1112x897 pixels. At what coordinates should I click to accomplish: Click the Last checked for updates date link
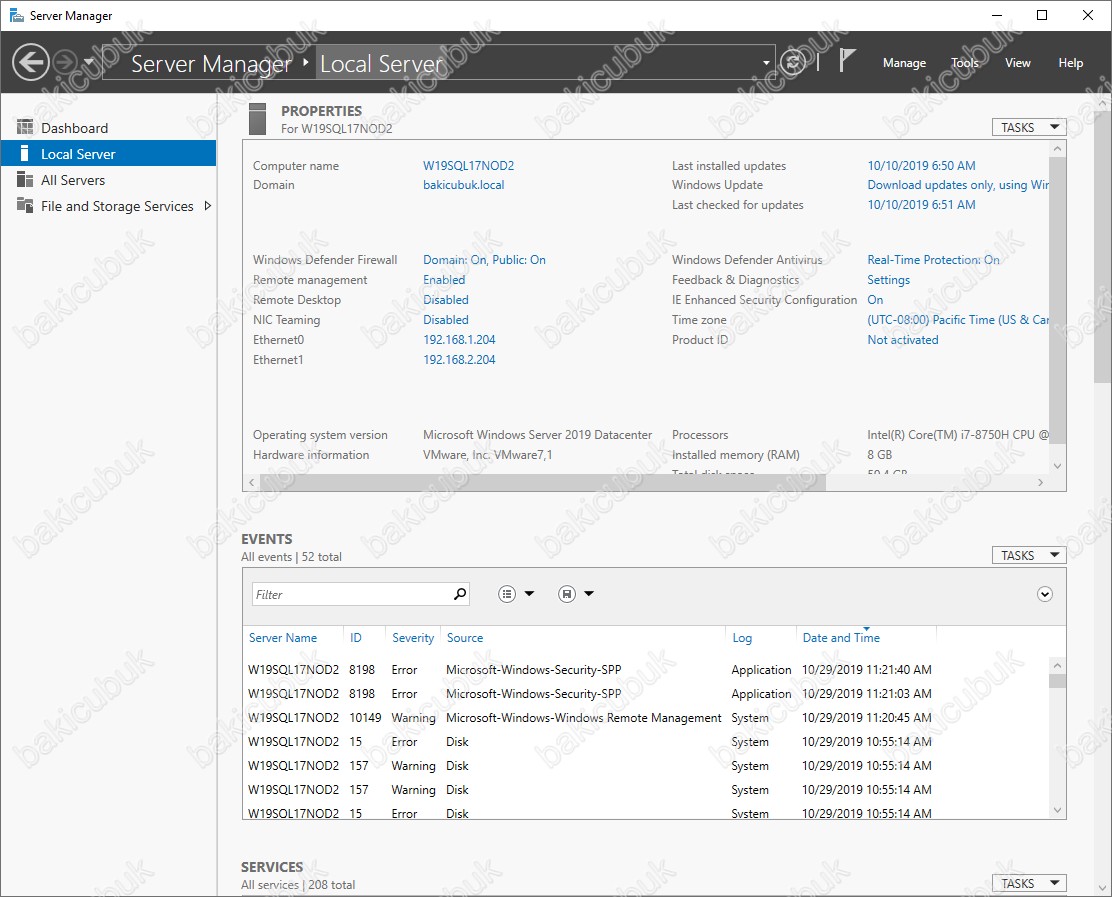[x=921, y=205]
